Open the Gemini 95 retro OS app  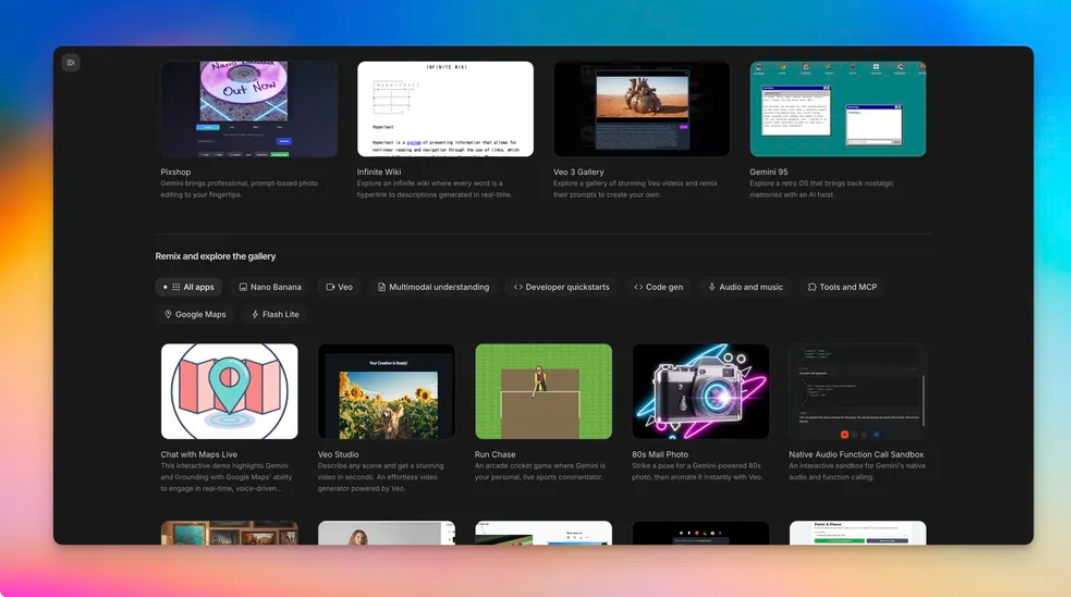tap(840, 110)
